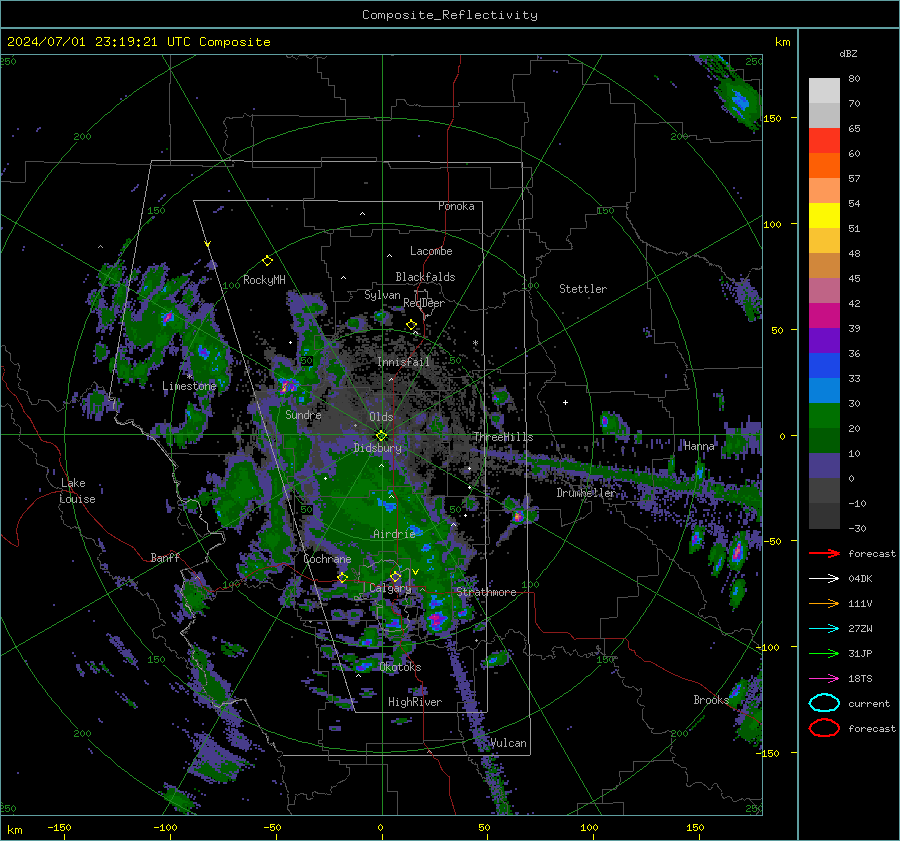Select the white 80 dBZ color swatch

click(x=824, y=90)
